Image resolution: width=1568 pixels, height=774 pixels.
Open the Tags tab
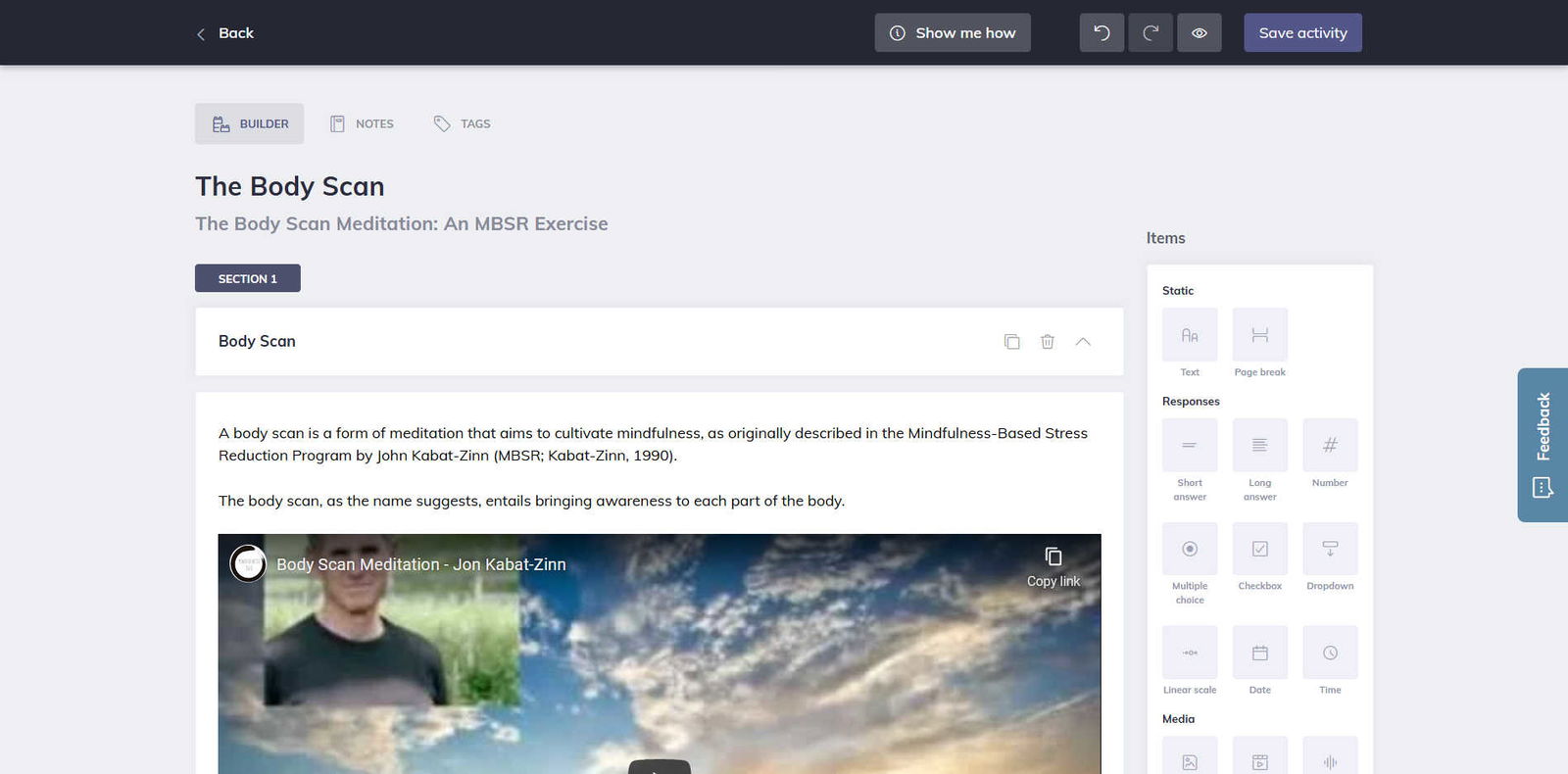coord(462,124)
